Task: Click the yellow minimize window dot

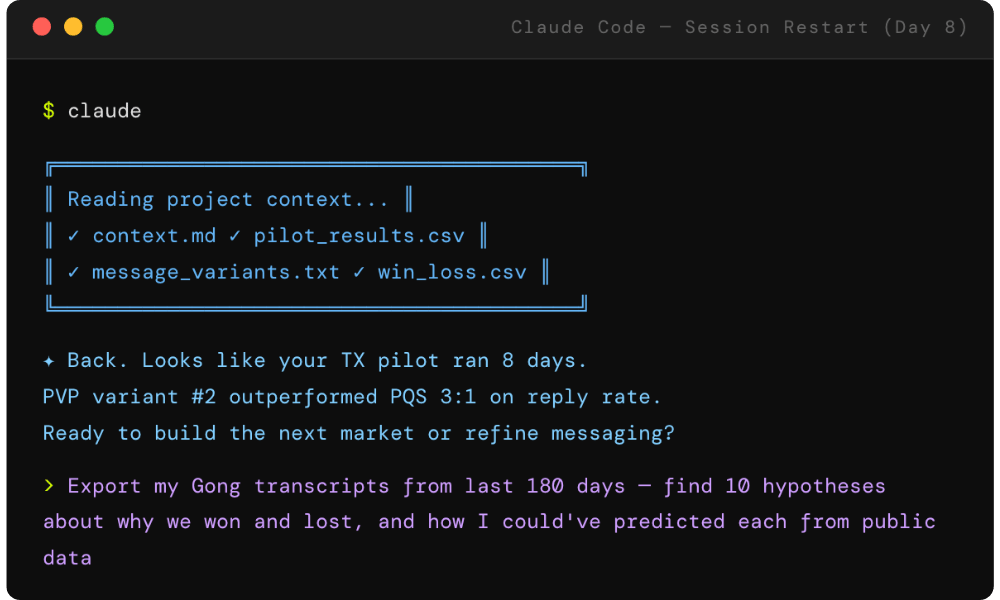Action: pyautogui.click(x=73, y=27)
